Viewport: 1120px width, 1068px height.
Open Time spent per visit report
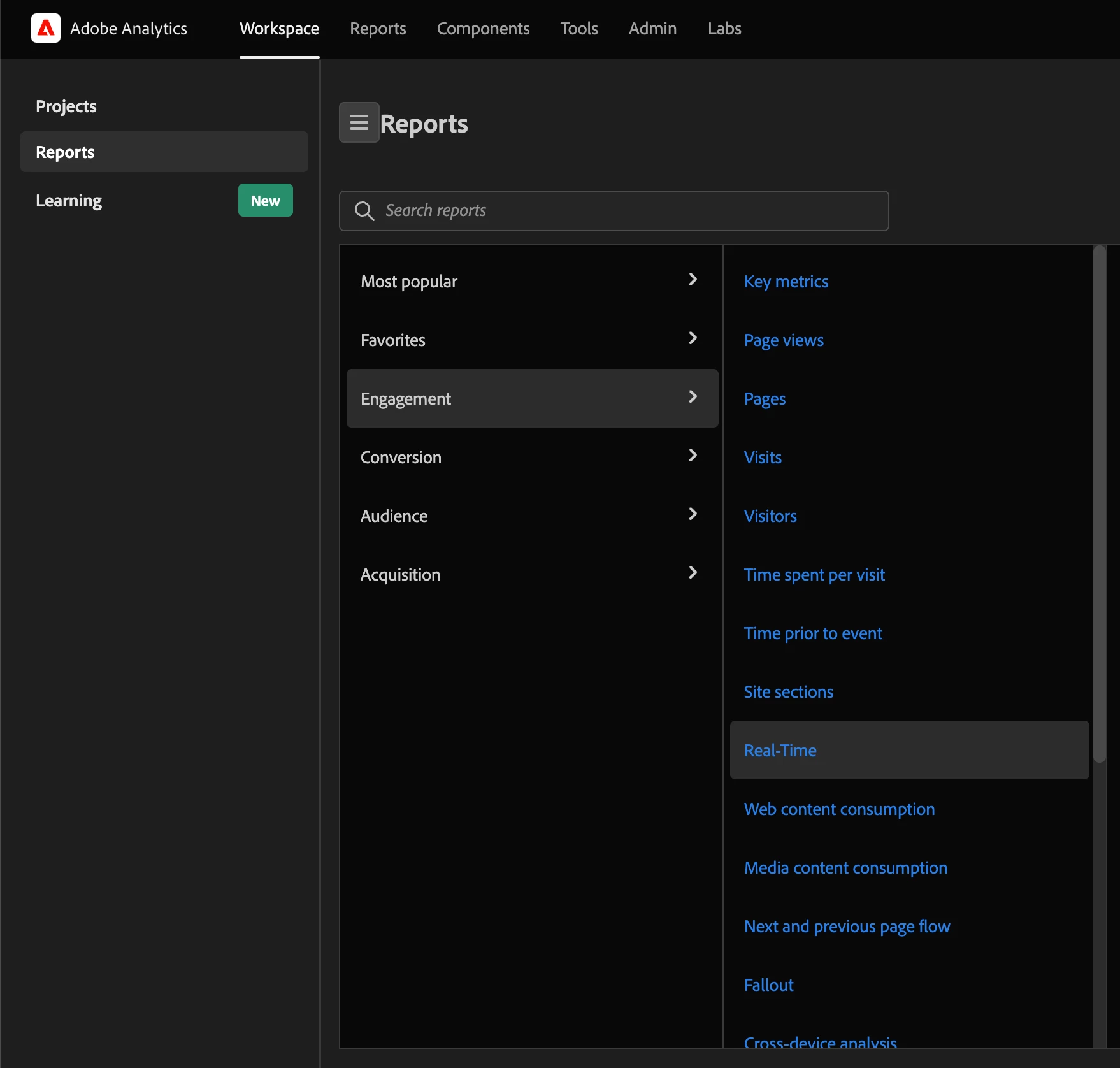[814, 575]
